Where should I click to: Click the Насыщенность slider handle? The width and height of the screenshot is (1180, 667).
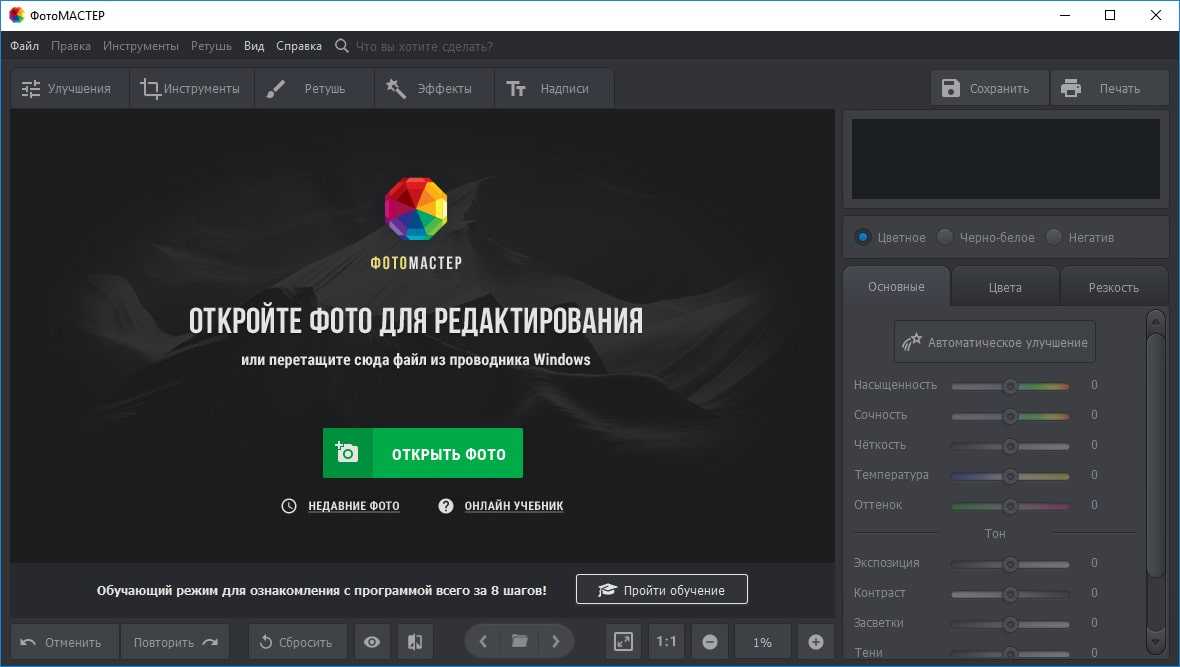1010,386
